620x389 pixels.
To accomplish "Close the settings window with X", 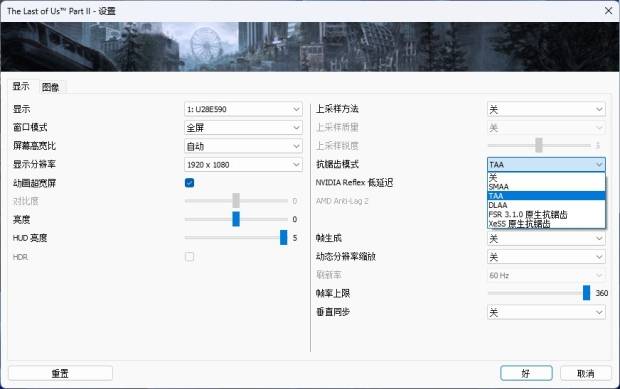I will tap(609, 11).
